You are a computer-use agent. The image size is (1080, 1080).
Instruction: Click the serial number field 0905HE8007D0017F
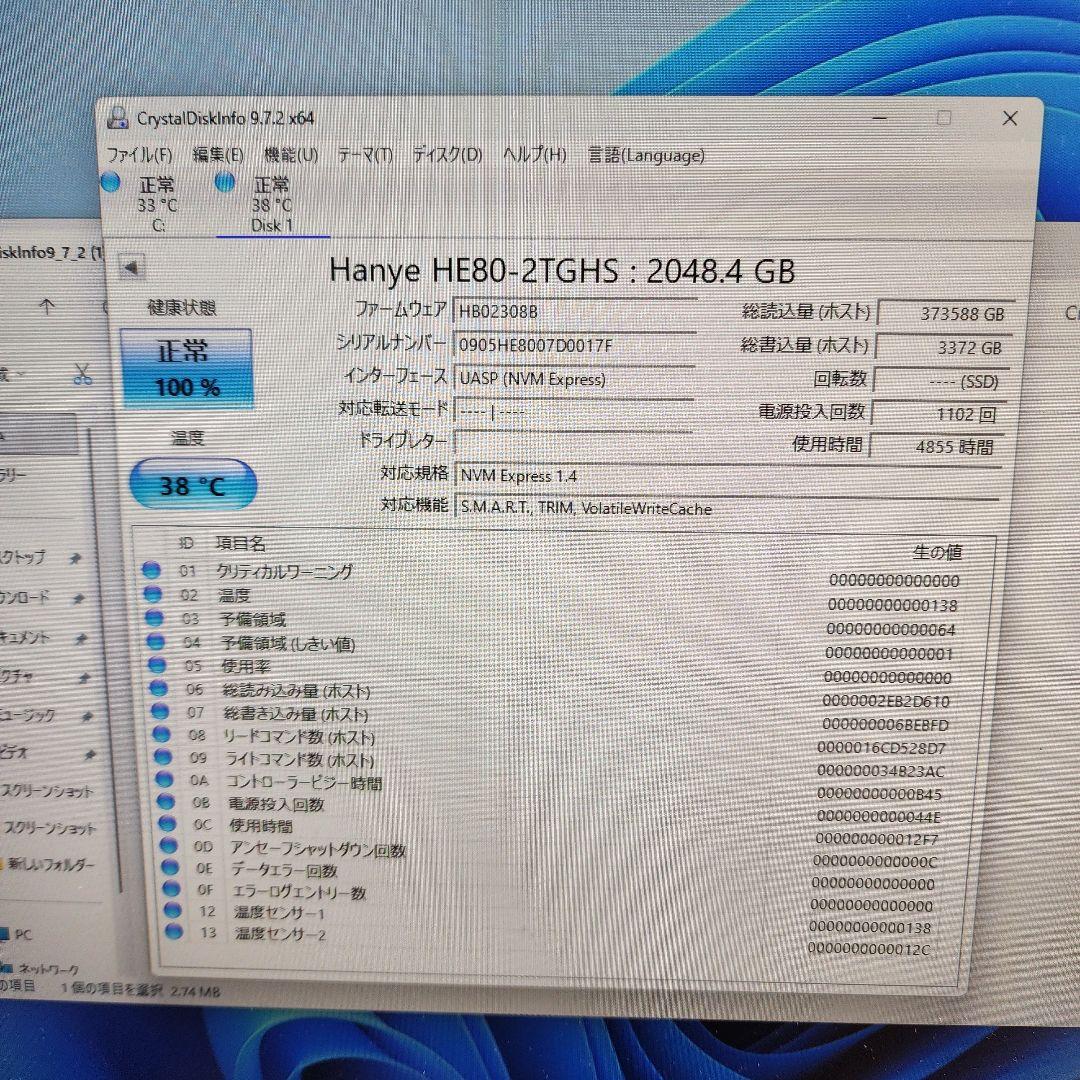point(574,345)
